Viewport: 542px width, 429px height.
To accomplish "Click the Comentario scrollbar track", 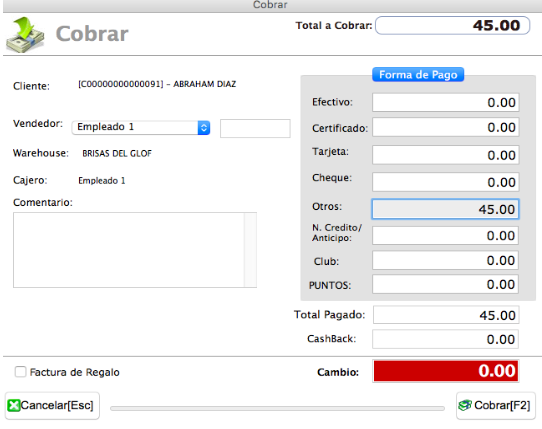I will tap(251, 250).
